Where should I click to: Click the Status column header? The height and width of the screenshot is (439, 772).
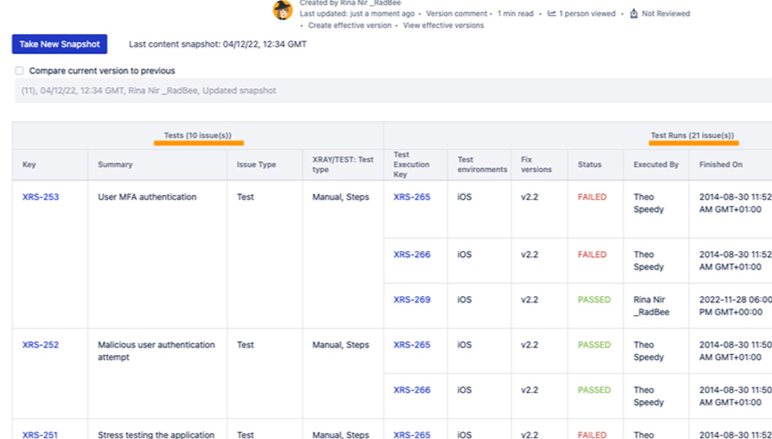[x=589, y=164]
